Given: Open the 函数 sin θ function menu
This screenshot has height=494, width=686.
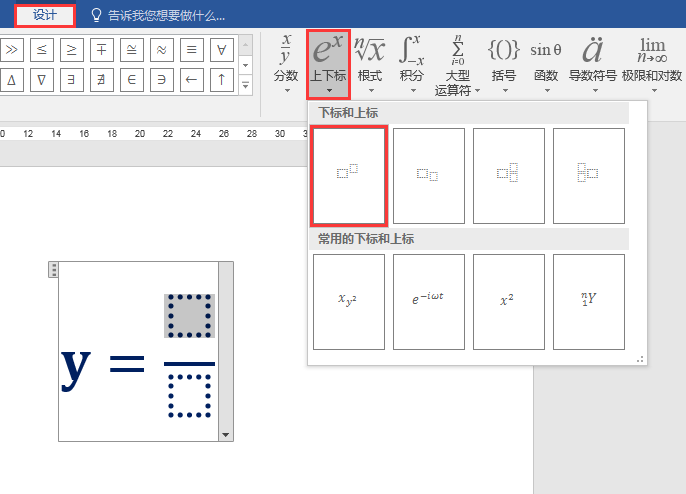Looking at the screenshot, I should 546,64.
